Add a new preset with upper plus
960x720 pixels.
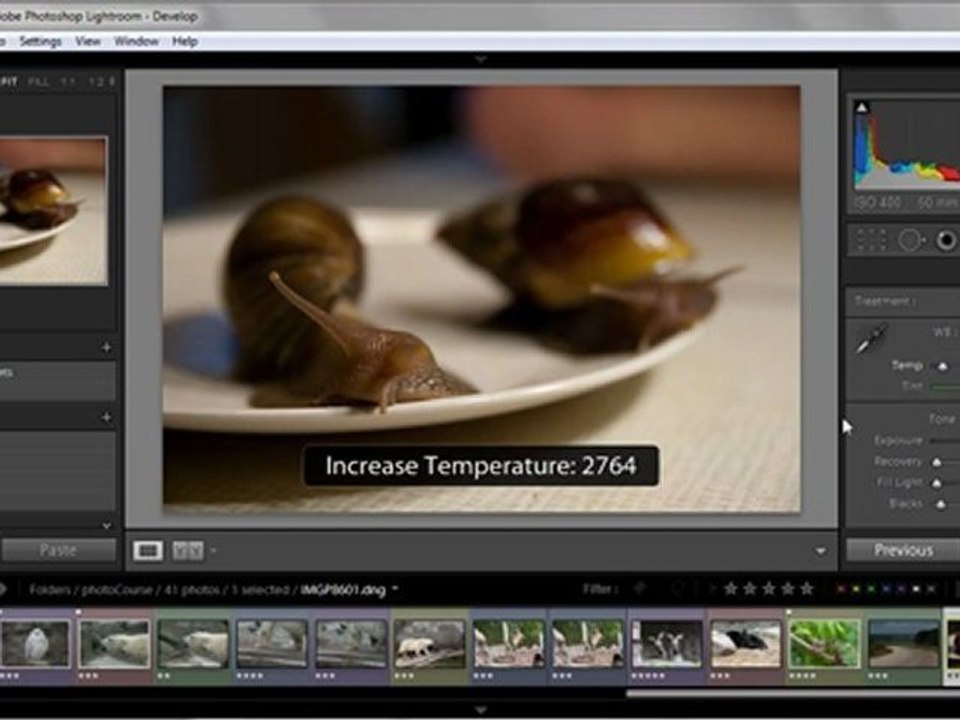click(x=107, y=347)
